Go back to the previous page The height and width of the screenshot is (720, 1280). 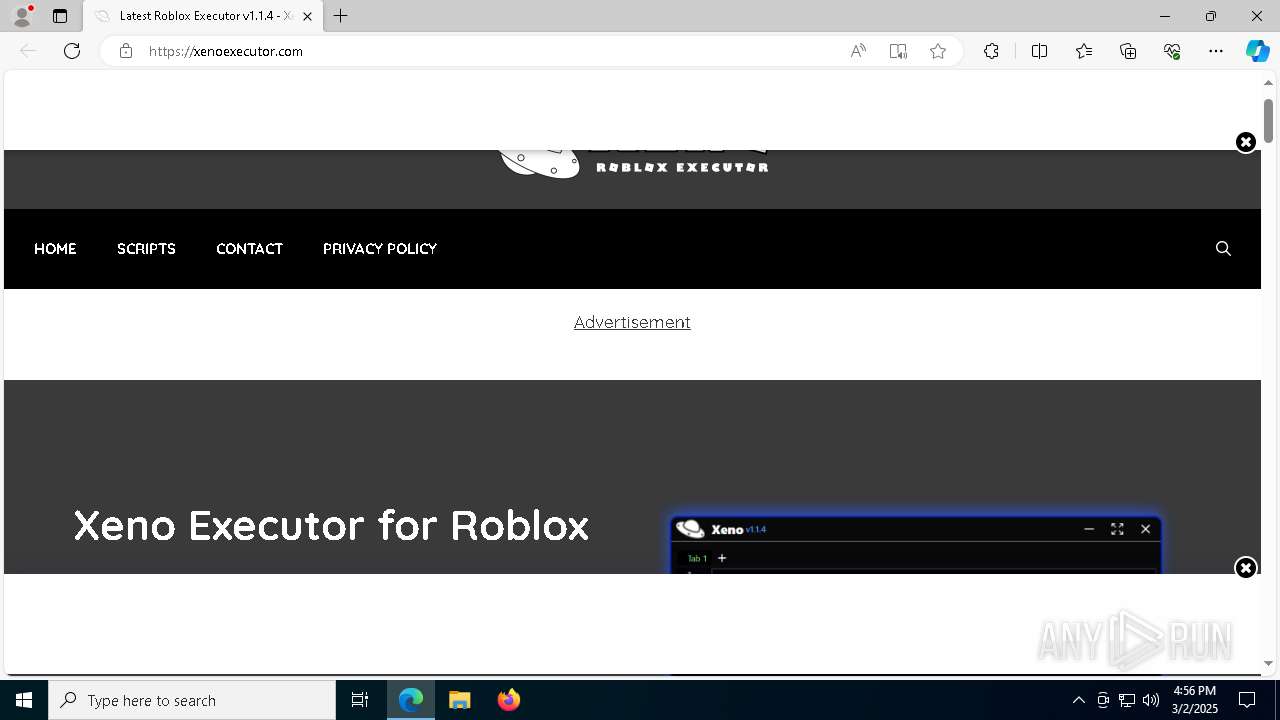(x=28, y=51)
